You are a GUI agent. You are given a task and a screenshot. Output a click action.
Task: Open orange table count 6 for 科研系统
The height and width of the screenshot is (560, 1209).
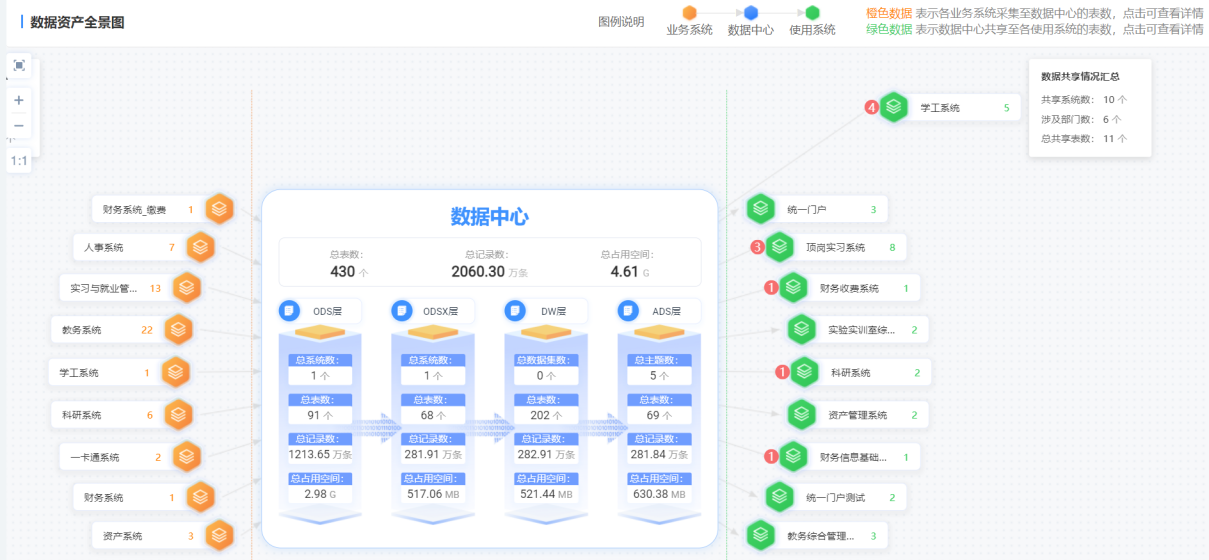pyautogui.click(x=150, y=415)
